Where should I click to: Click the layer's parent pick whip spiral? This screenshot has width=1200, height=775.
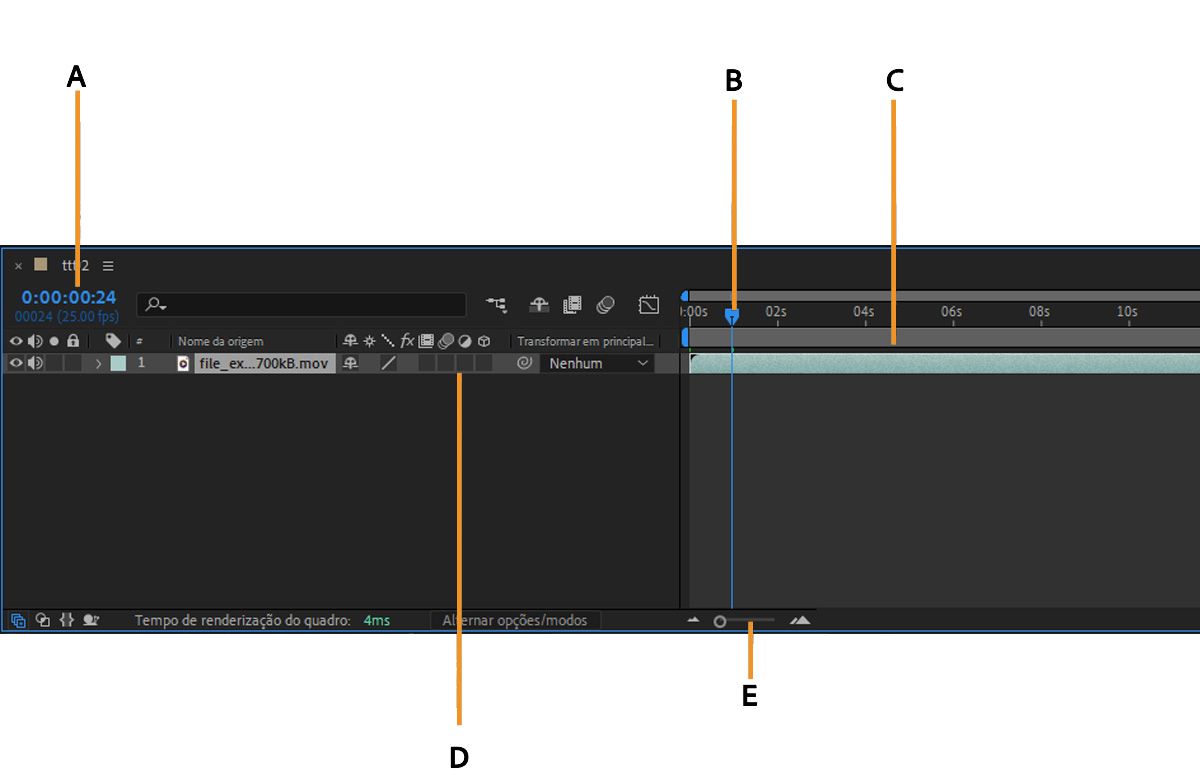coord(524,363)
